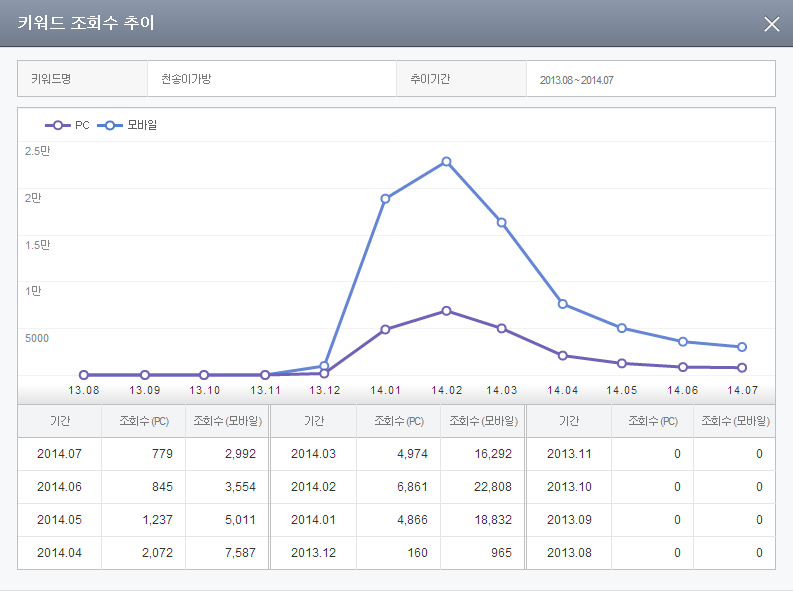This screenshot has width=793, height=592.
Task: Close the keyword view trend dialog
Action: [771, 24]
